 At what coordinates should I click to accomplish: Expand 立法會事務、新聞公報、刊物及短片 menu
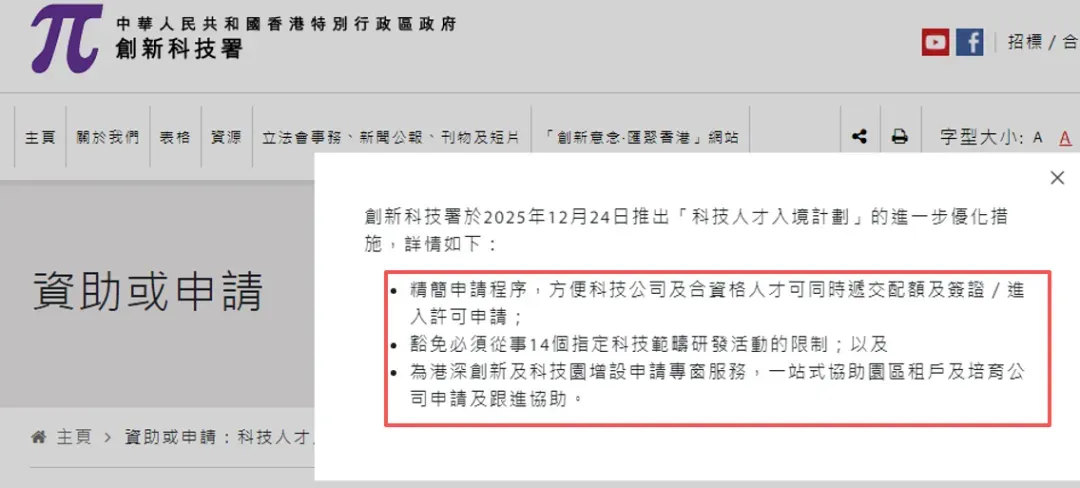coord(391,137)
